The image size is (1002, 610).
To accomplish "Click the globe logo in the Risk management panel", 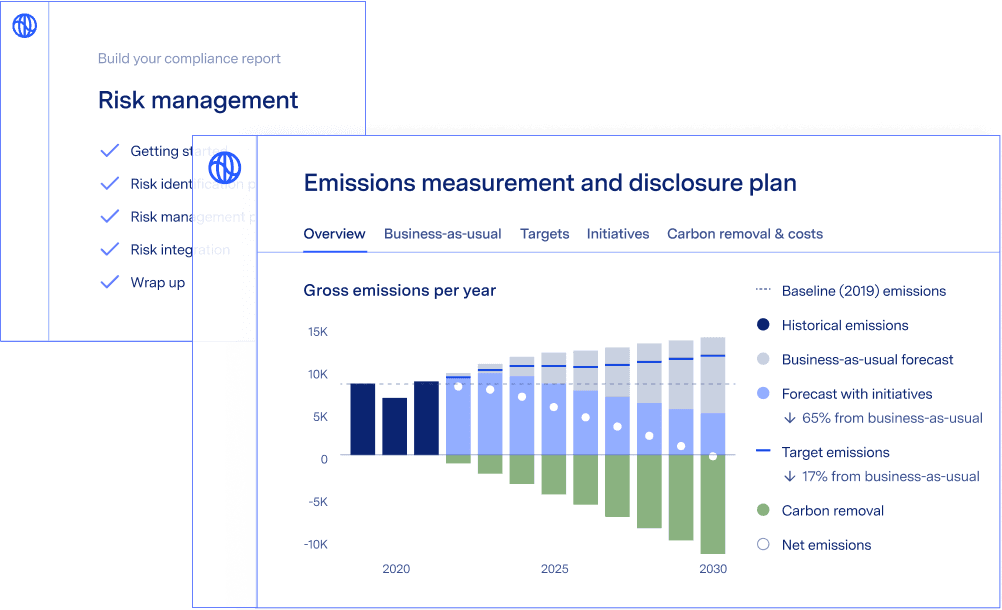I will 25,26.
